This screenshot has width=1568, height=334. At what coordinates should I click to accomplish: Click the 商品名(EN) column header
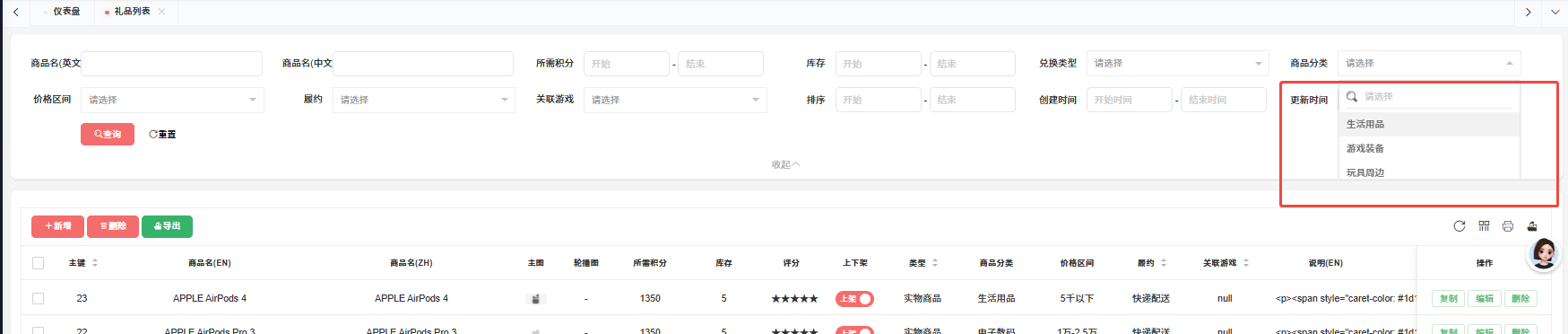(210, 263)
